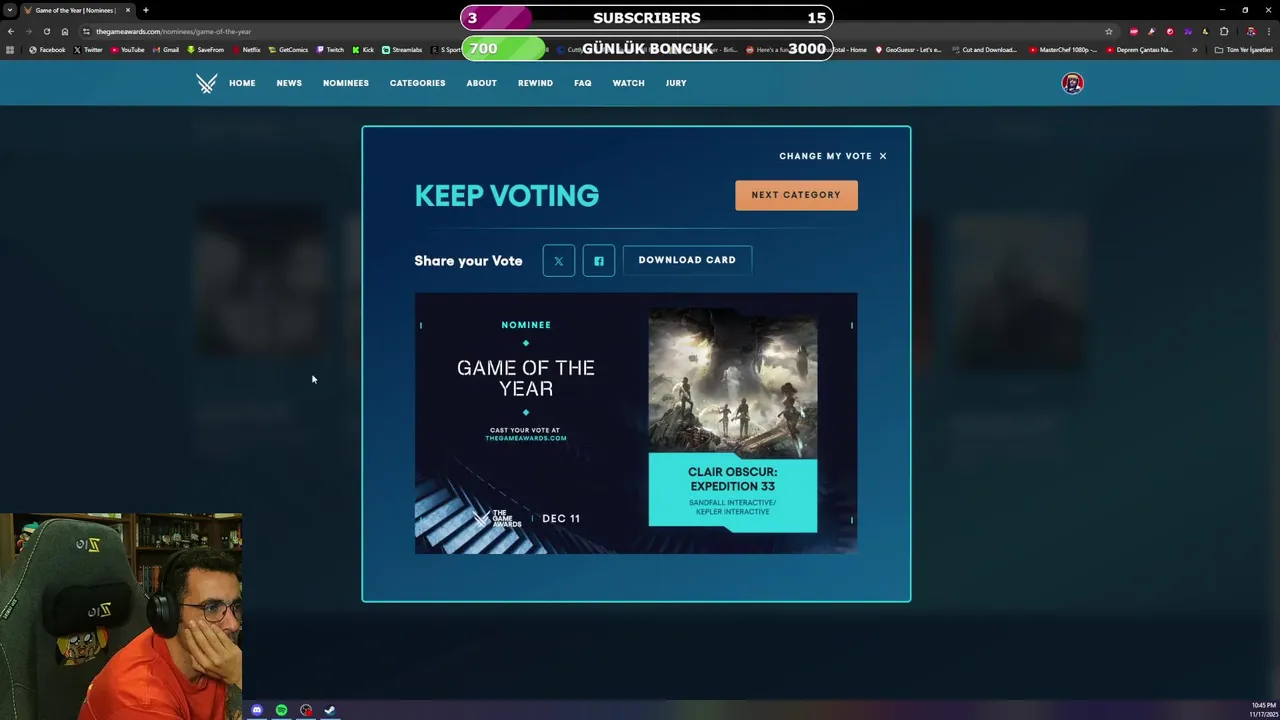Open the Twitter bookmark
This screenshot has height=720, width=1280.
coord(88,50)
